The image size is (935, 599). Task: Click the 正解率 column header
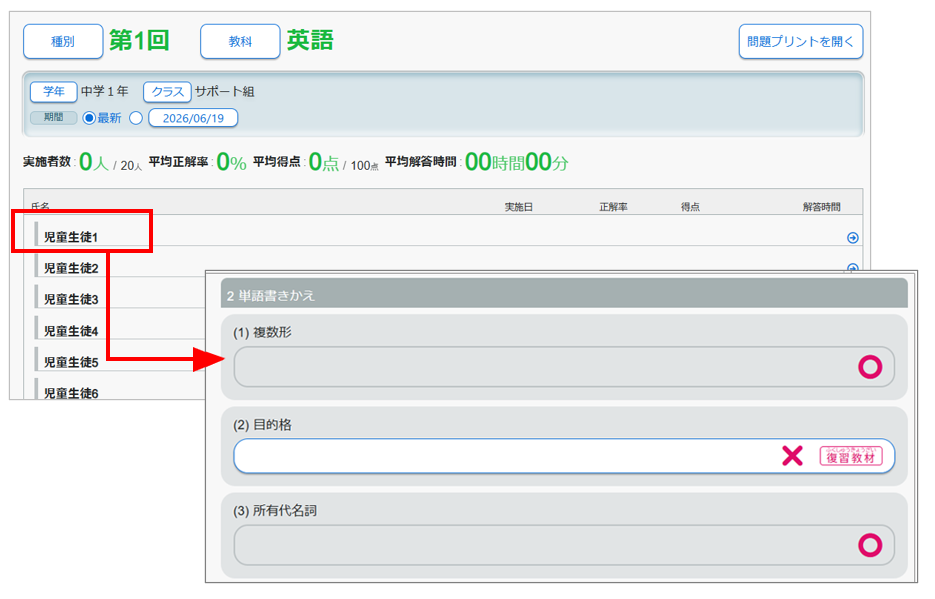click(x=613, y=207)
